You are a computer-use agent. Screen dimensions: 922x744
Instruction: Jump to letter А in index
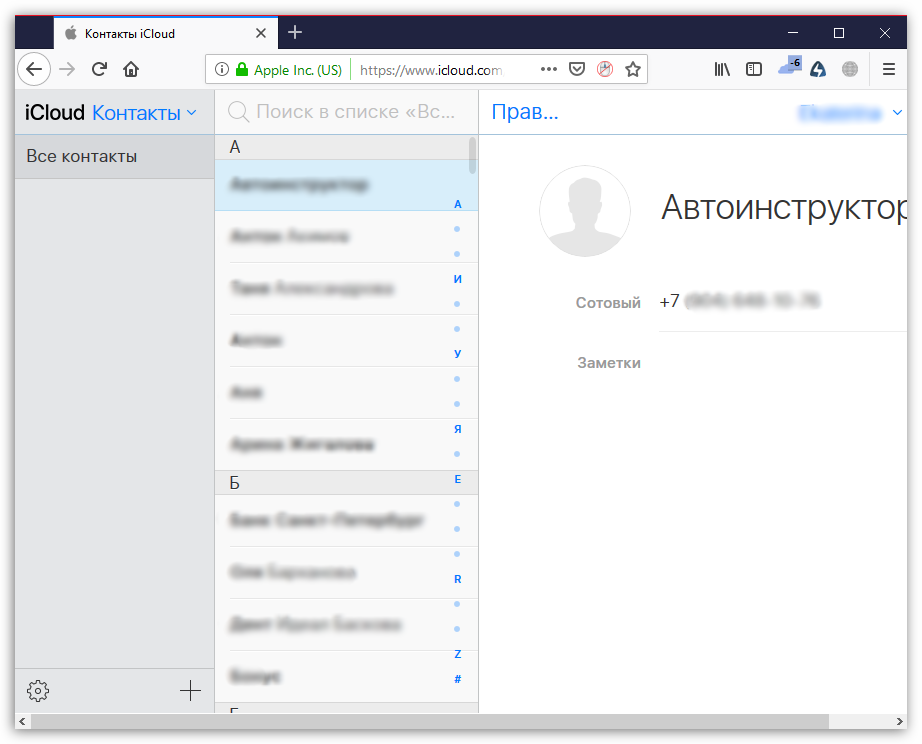(x=457, y=204)
